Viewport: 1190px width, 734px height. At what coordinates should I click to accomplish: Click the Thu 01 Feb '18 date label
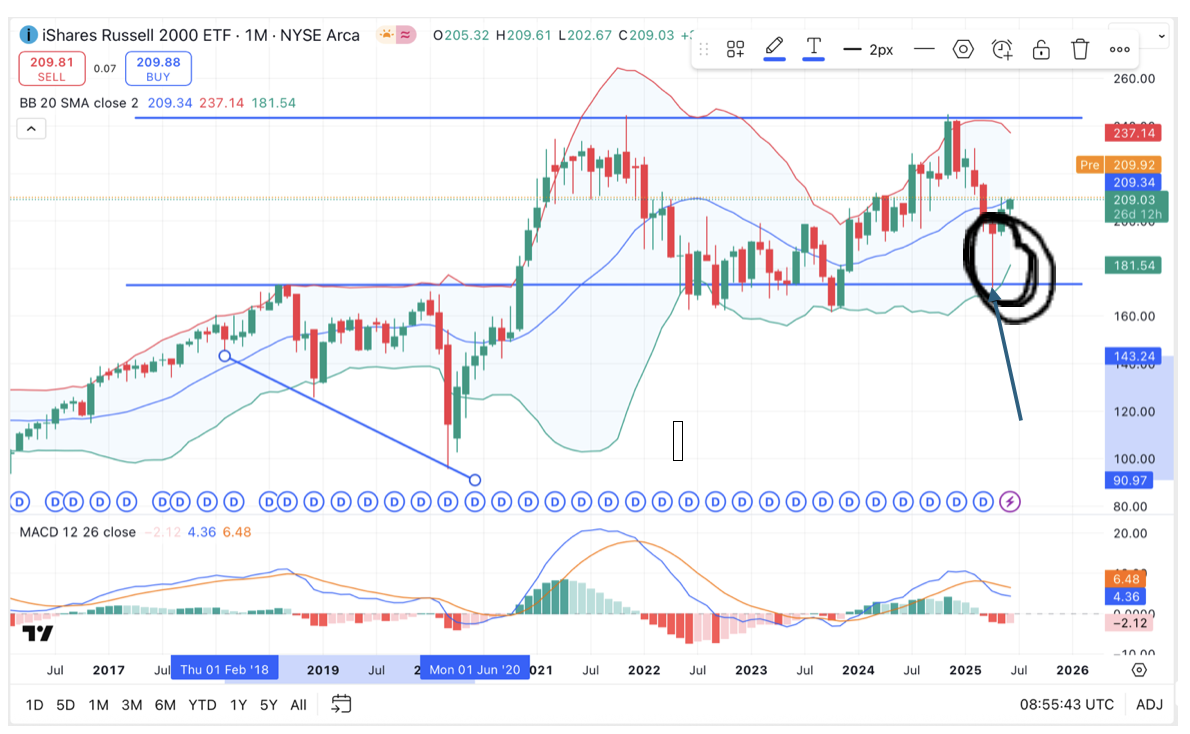pos(225,669)
